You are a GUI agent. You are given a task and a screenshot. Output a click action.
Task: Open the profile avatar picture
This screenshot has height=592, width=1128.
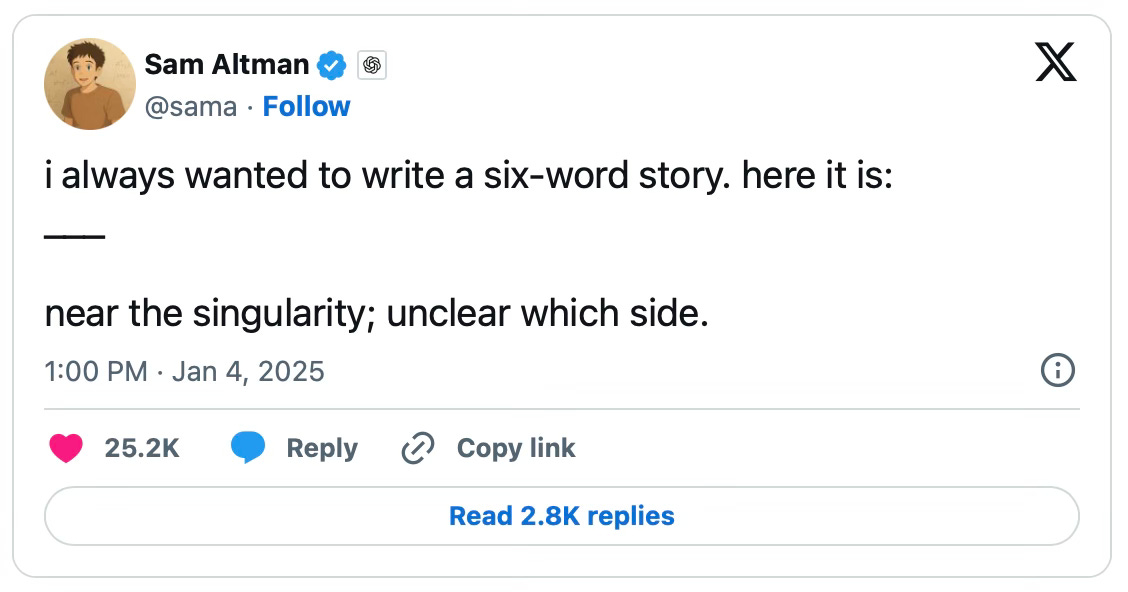89,85
